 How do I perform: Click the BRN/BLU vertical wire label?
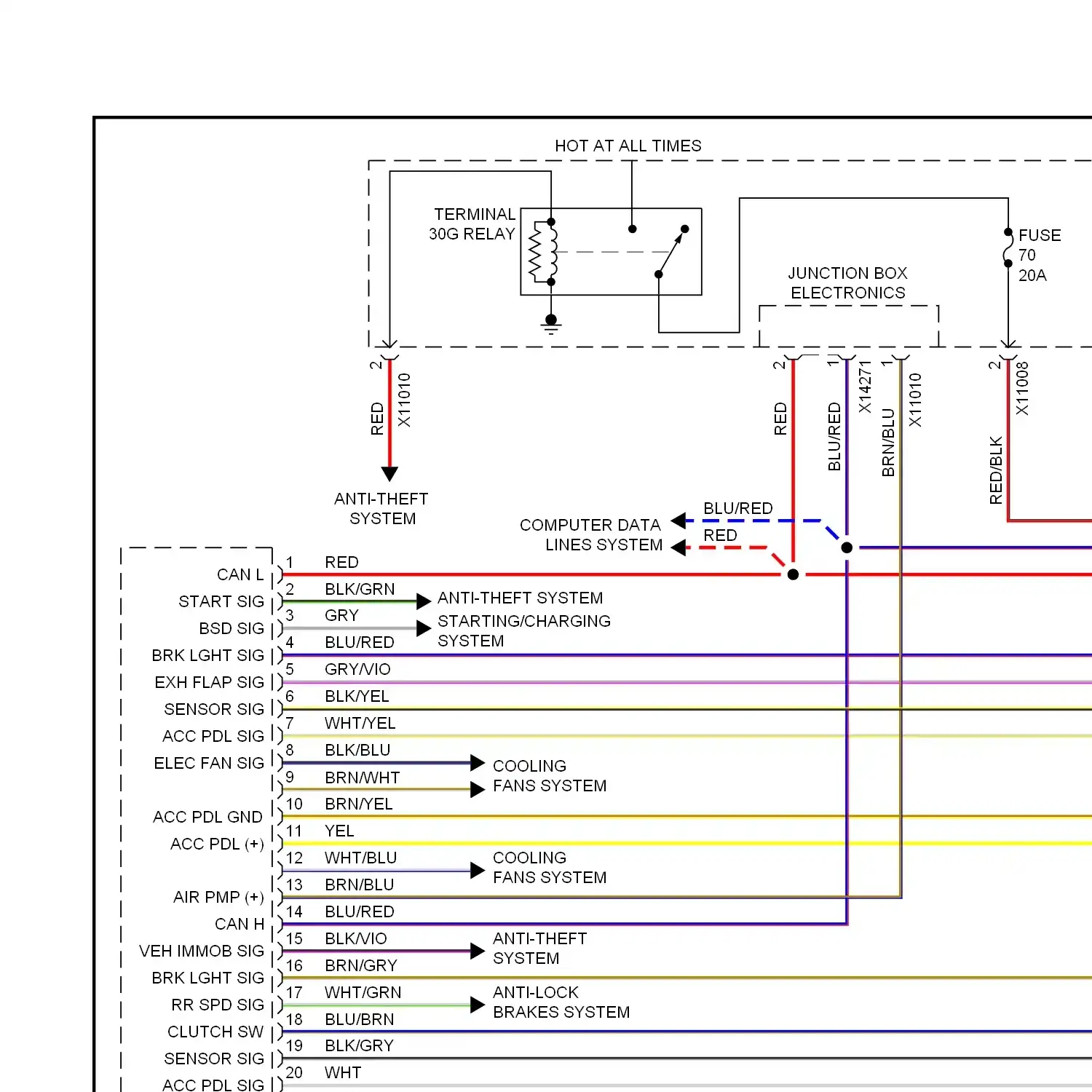(888, 443)
